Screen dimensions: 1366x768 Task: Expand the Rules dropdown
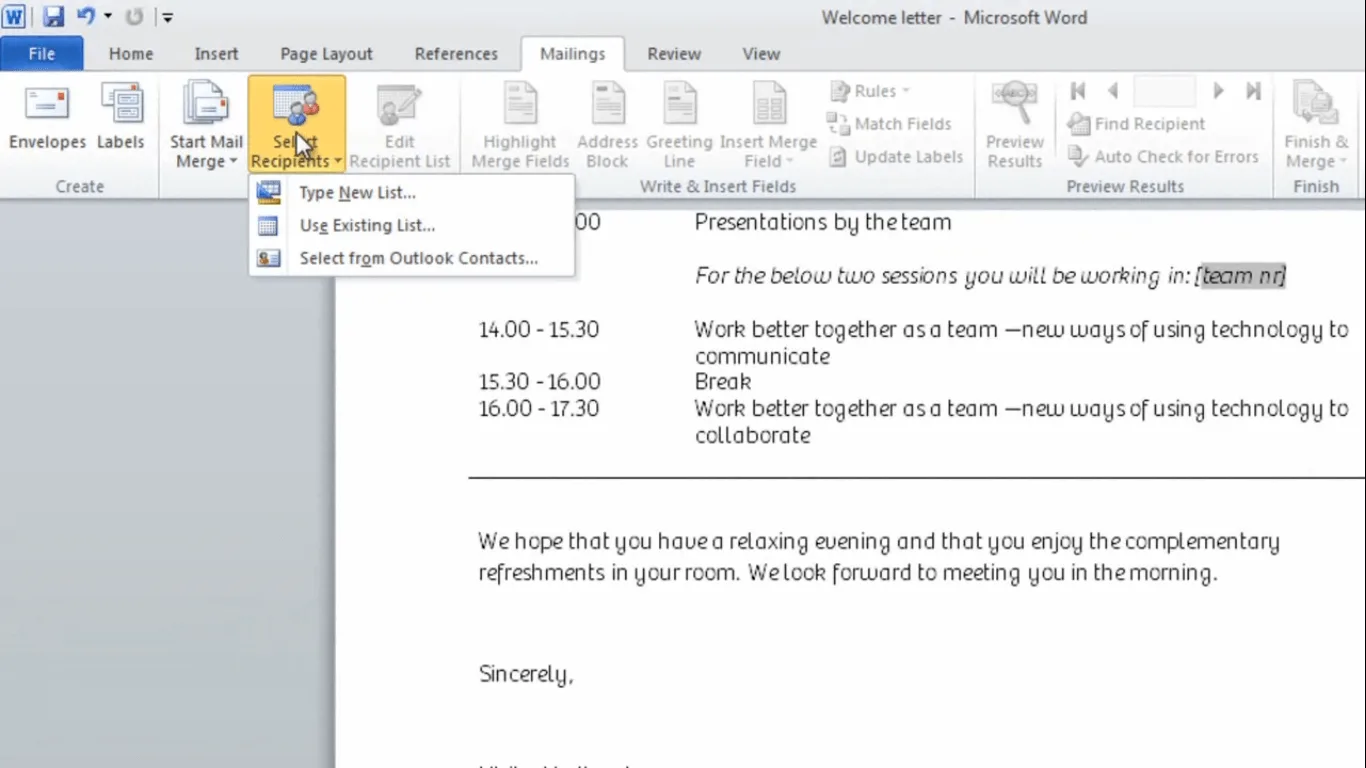[x=869, y=91]
